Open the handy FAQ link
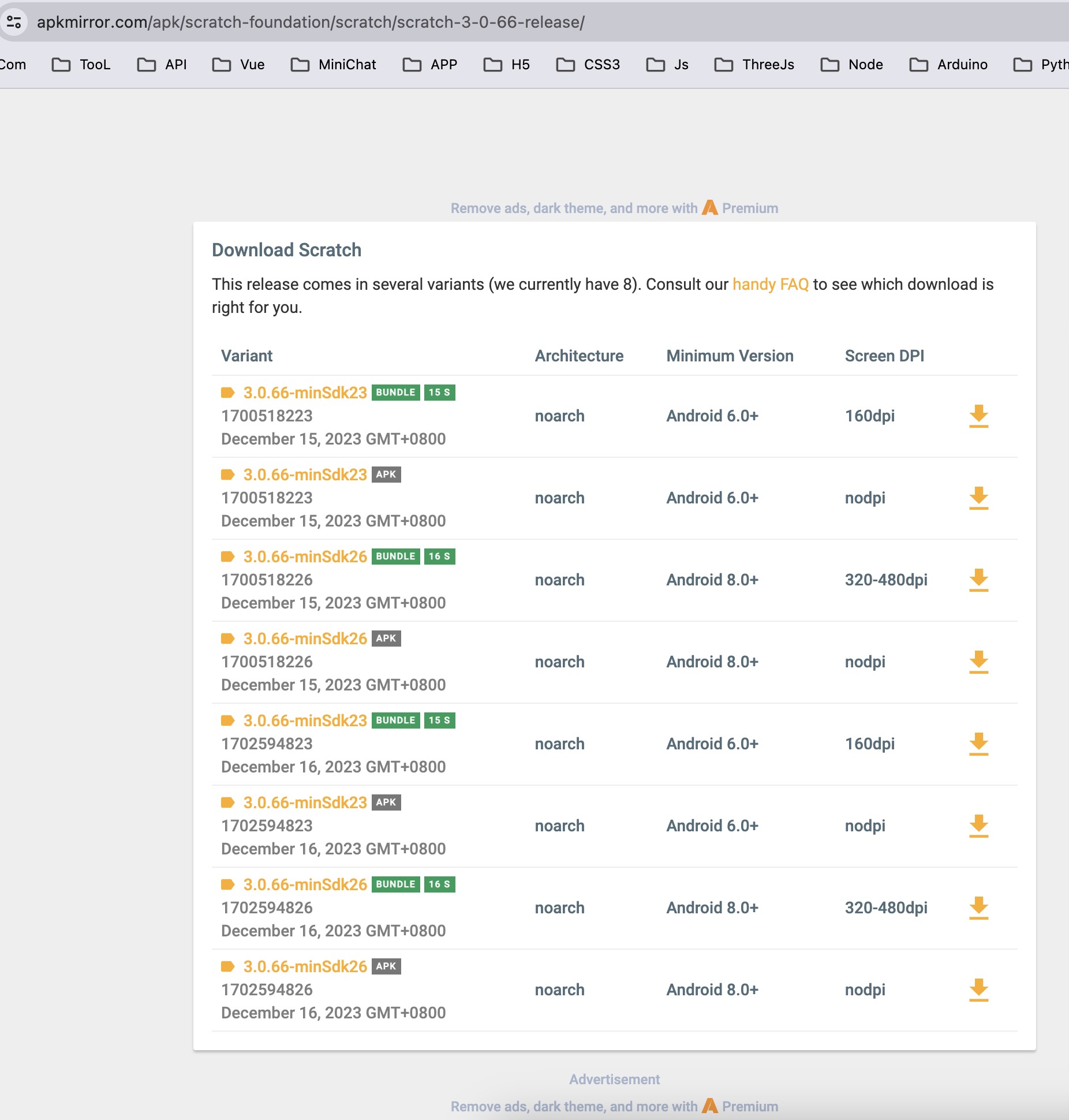Screen dimensions: 1069x1120 (x=770, y=284)
